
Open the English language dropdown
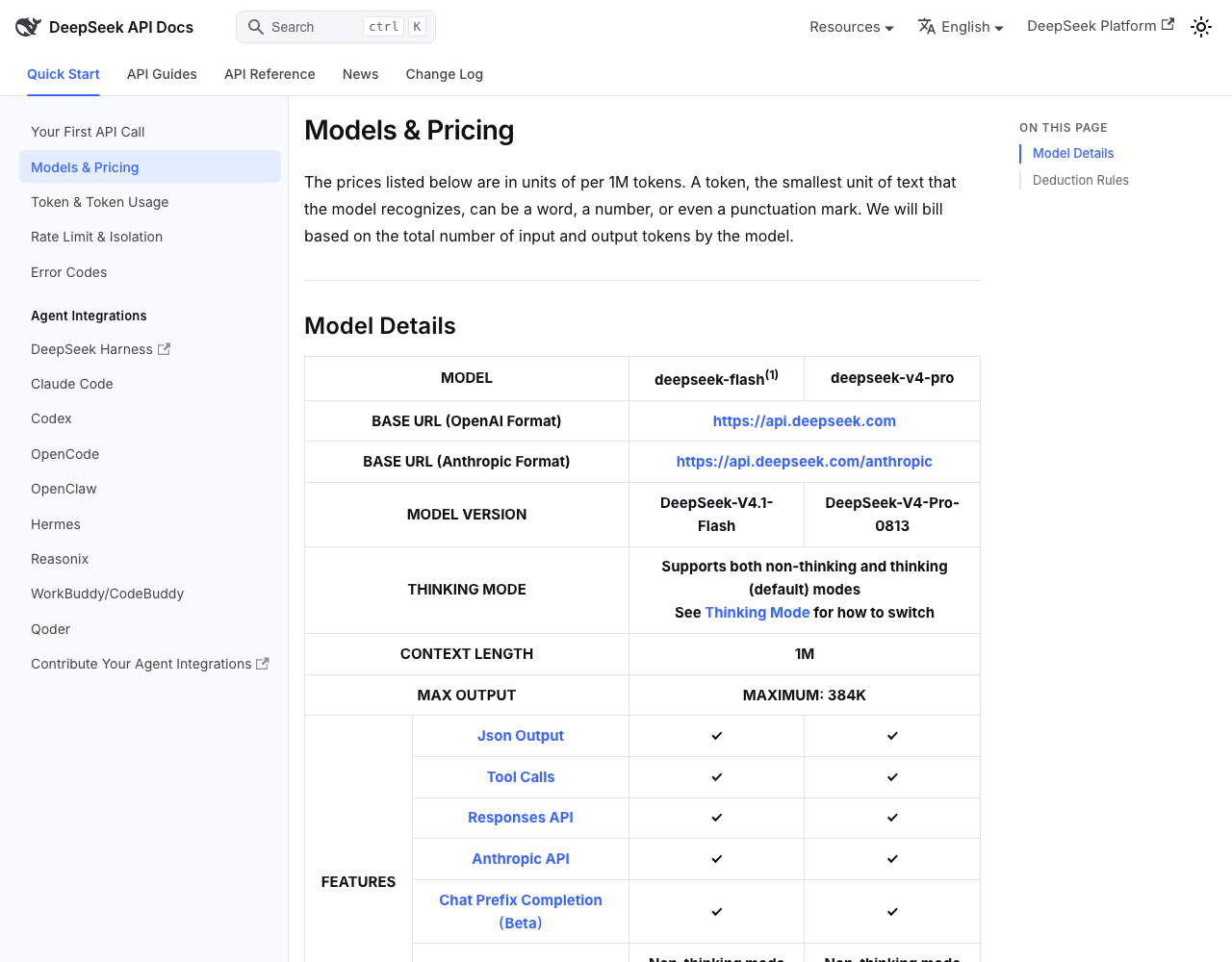(x=961, y=27)
